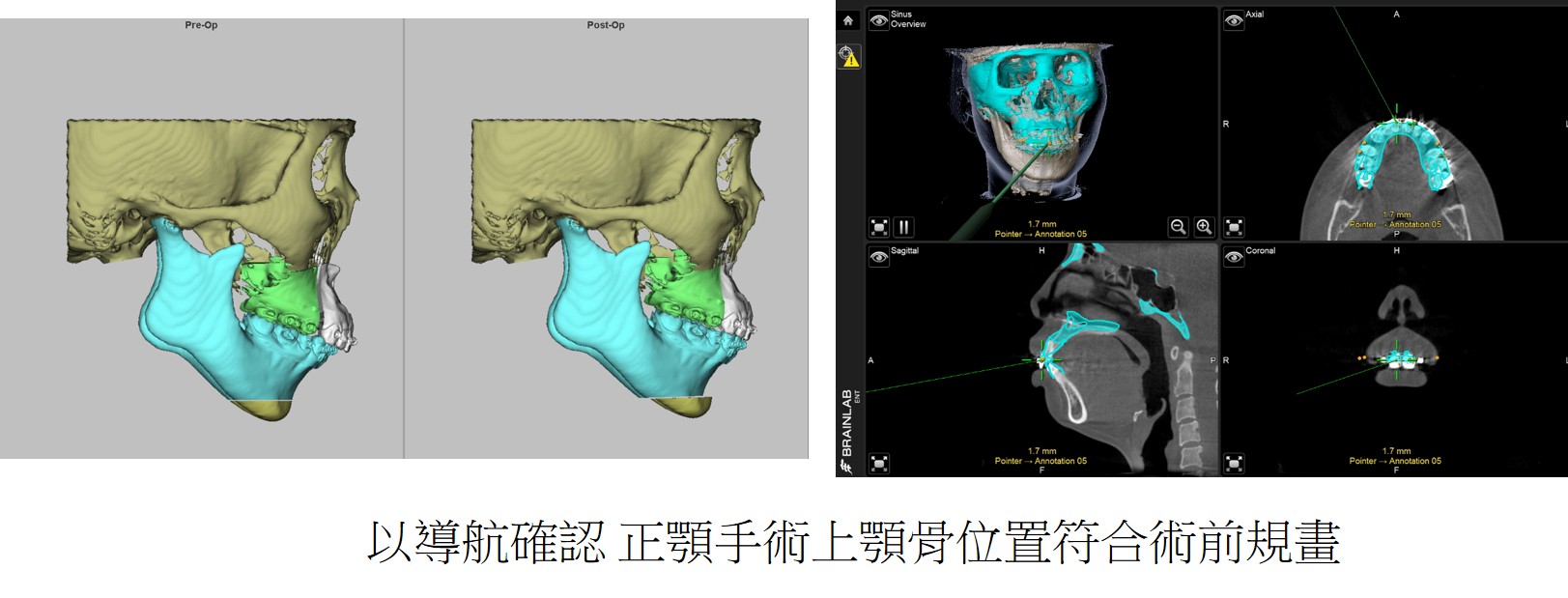The image size is (1568, 598).
Task: Zoom in on the Sinus Overview view
Action: 1204,227
